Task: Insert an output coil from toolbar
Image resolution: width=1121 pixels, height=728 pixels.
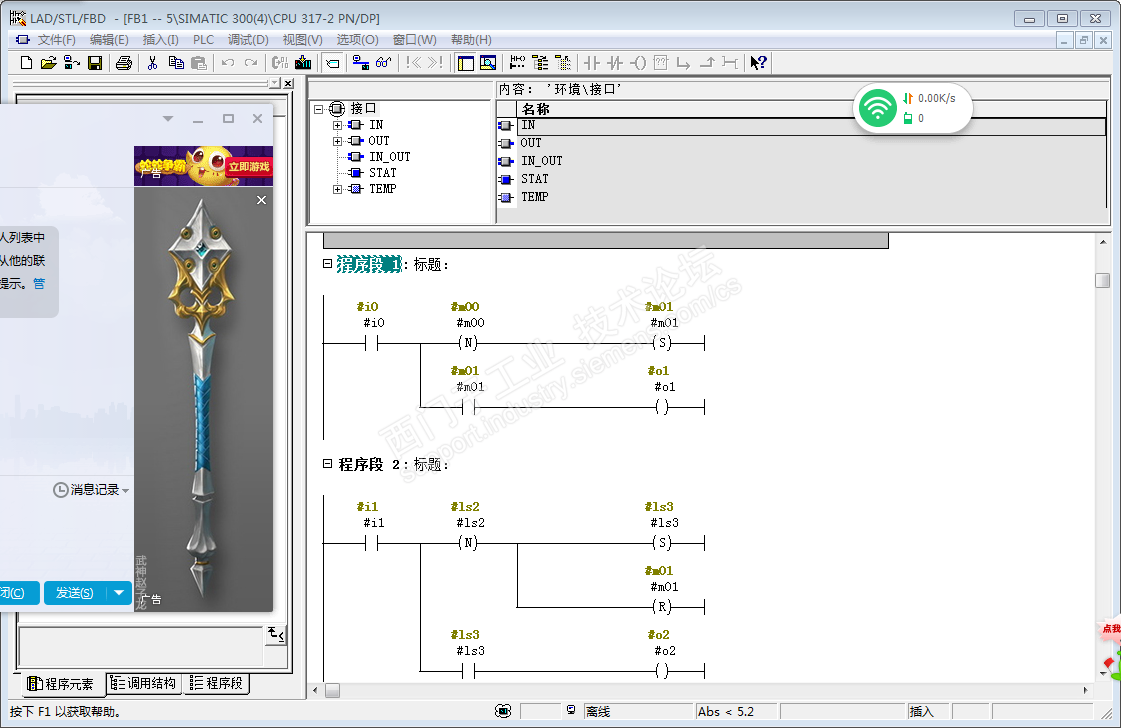Action: tap(638, 63)
